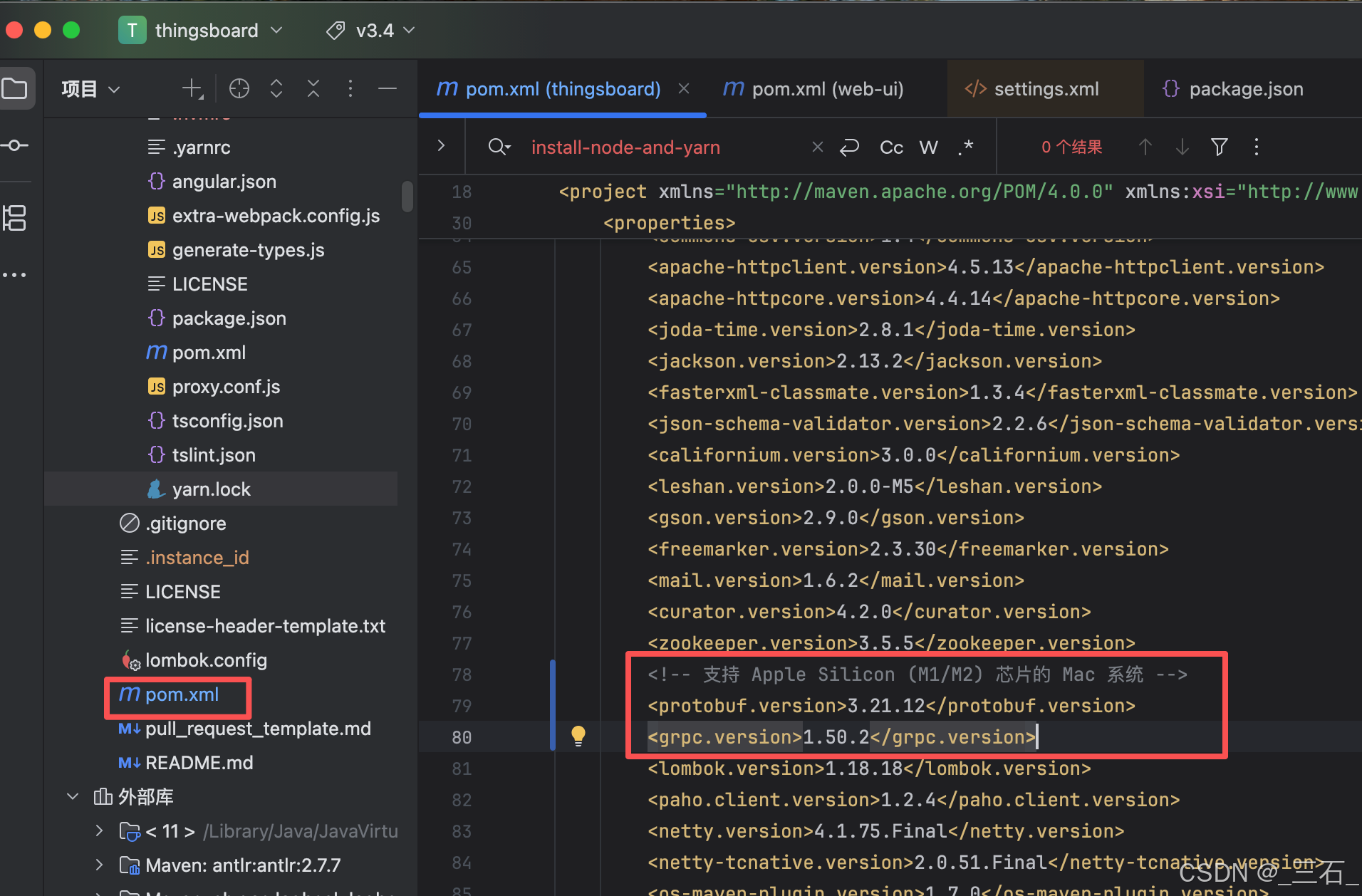The image size is (1362, 896).
Task: Click the new file plus icon
Action: (192, 89)
